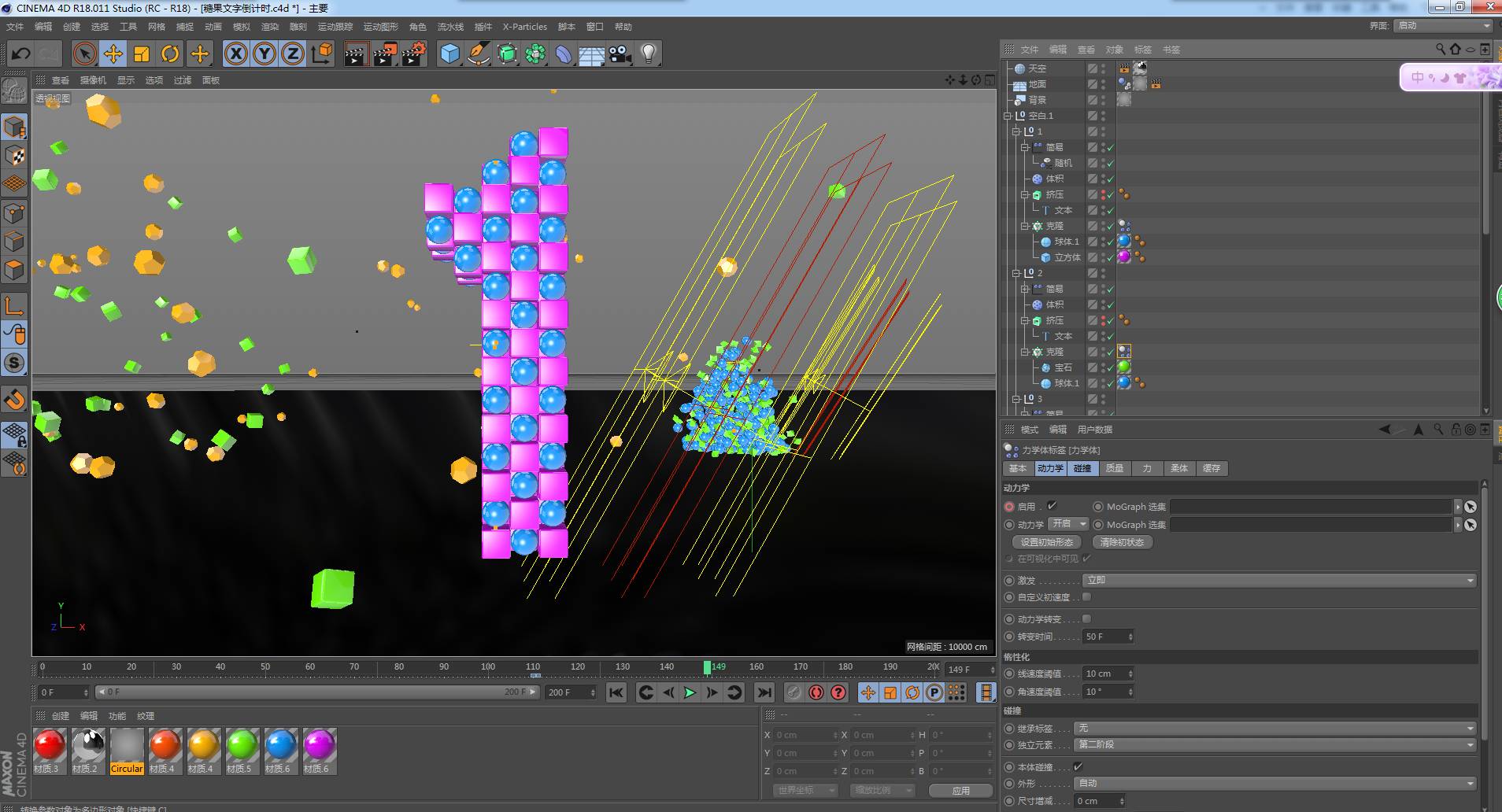The width and height of the screenshot is (1502, 812).
Task: Click the Undo arrow icon
Action: tap(21, 54)
